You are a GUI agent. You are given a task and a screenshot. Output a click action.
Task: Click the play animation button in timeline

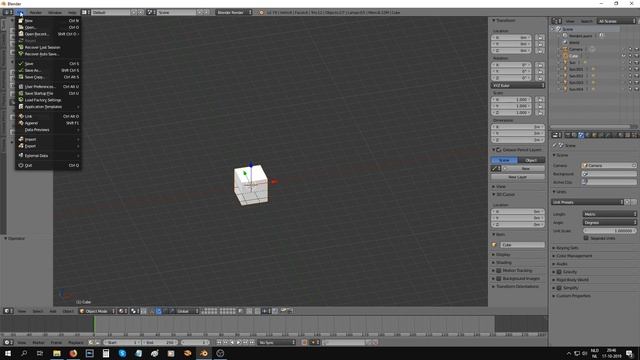coord(239,342)
